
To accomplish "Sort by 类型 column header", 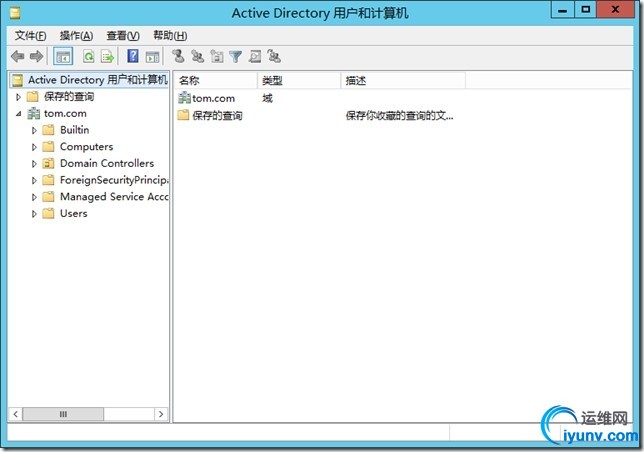I will (x=299, y=80).
